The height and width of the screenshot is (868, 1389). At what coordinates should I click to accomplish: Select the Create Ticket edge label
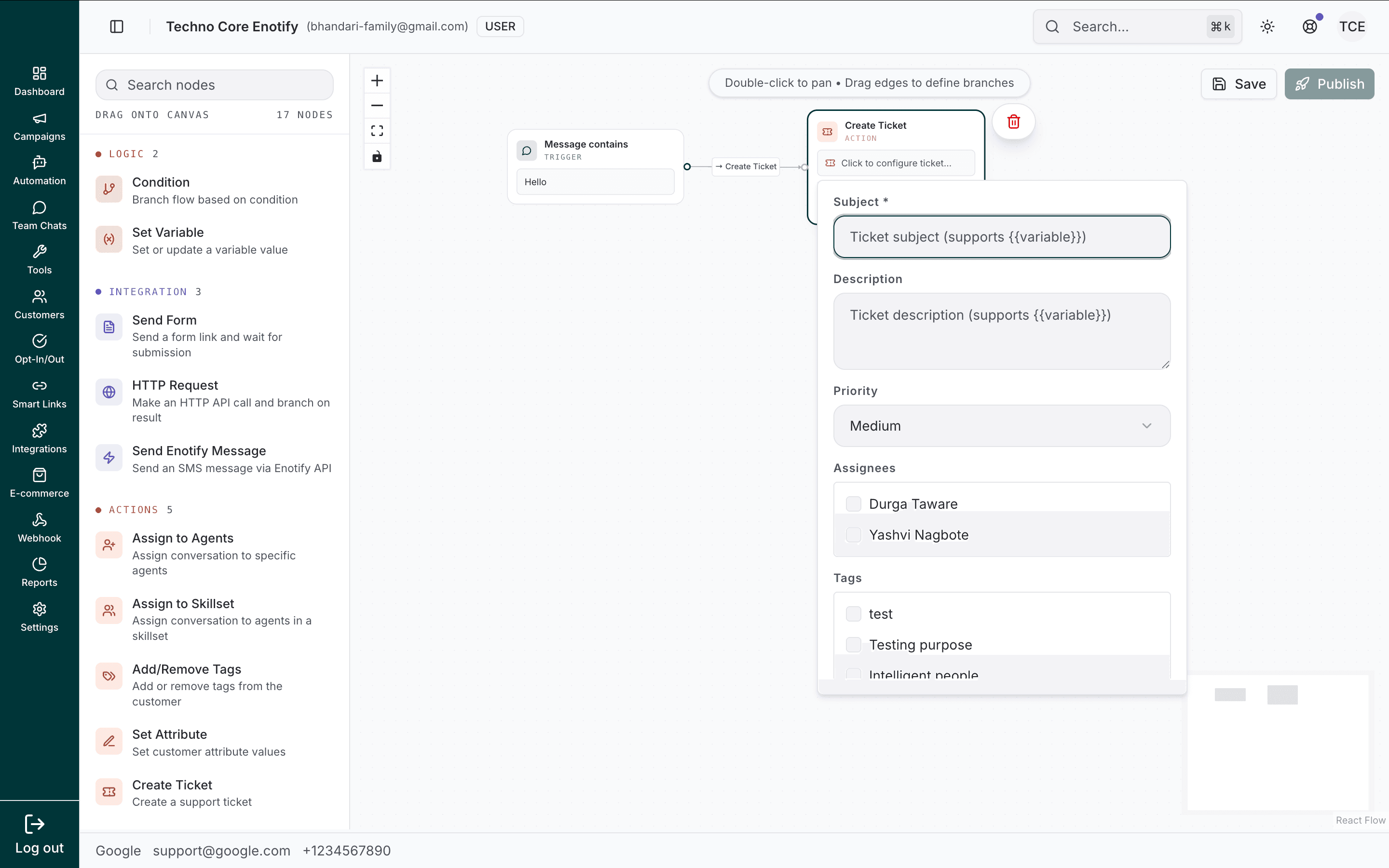point(746,166)
